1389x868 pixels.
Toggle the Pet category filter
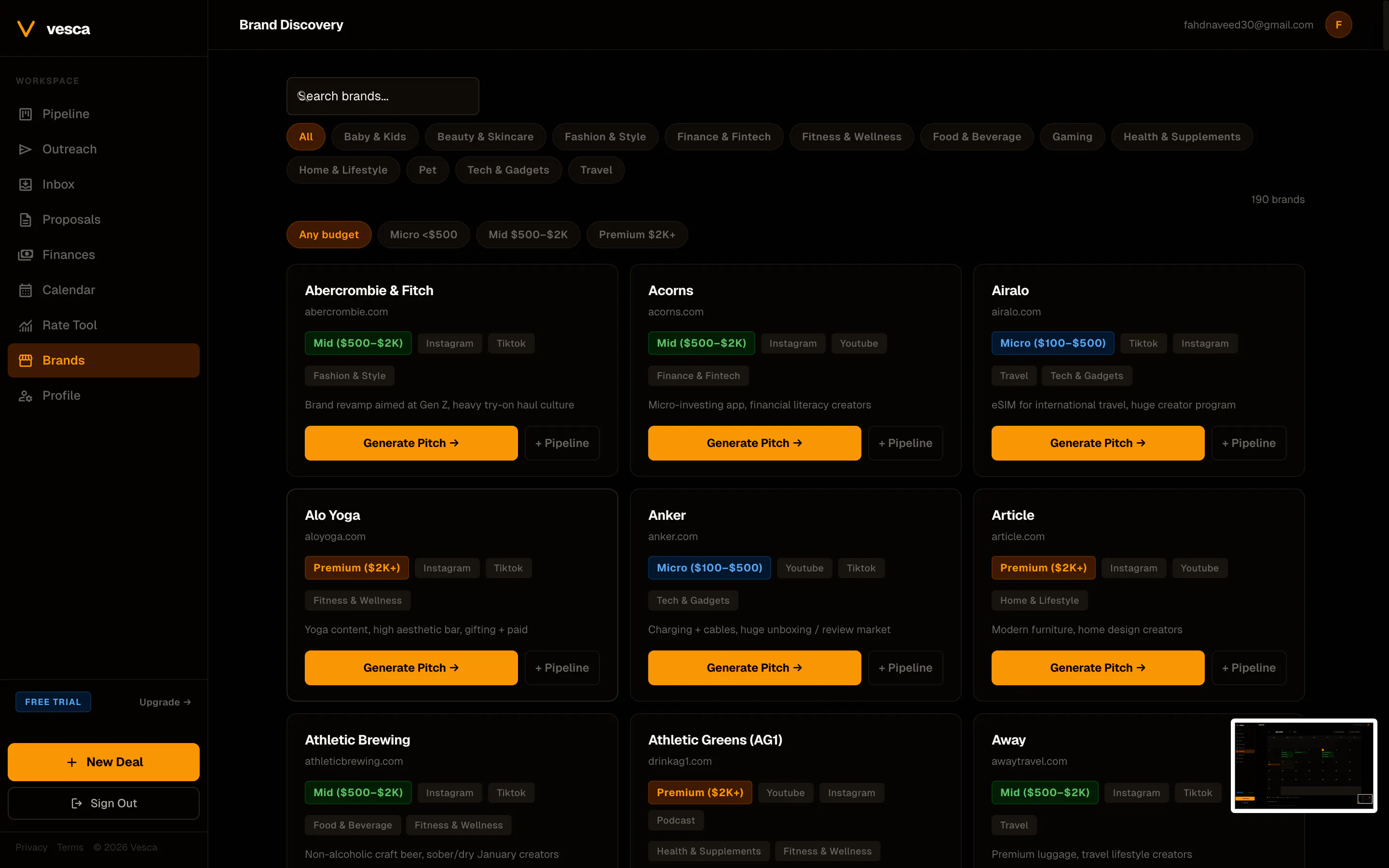(x=428, y=170)
